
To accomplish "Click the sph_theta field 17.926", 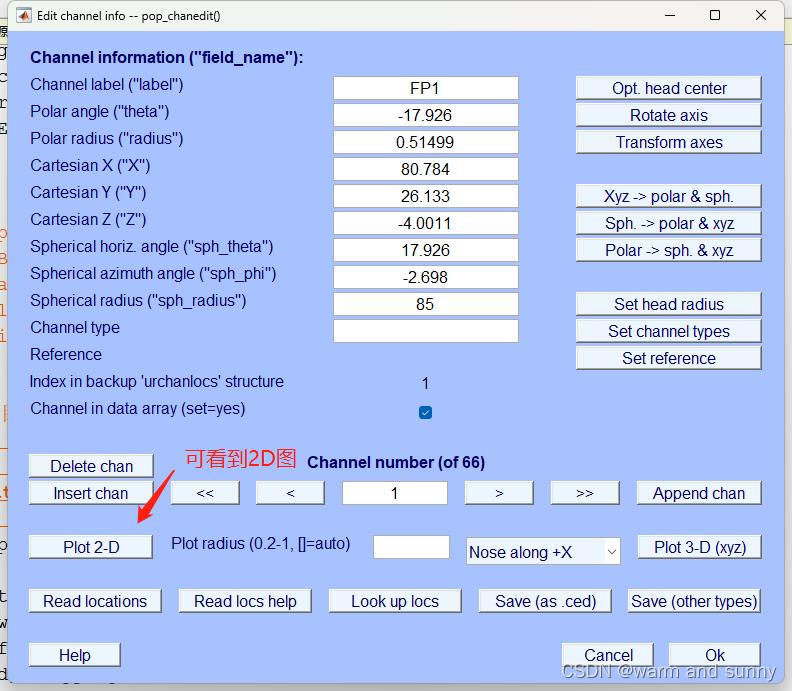I will click(425, 250).
